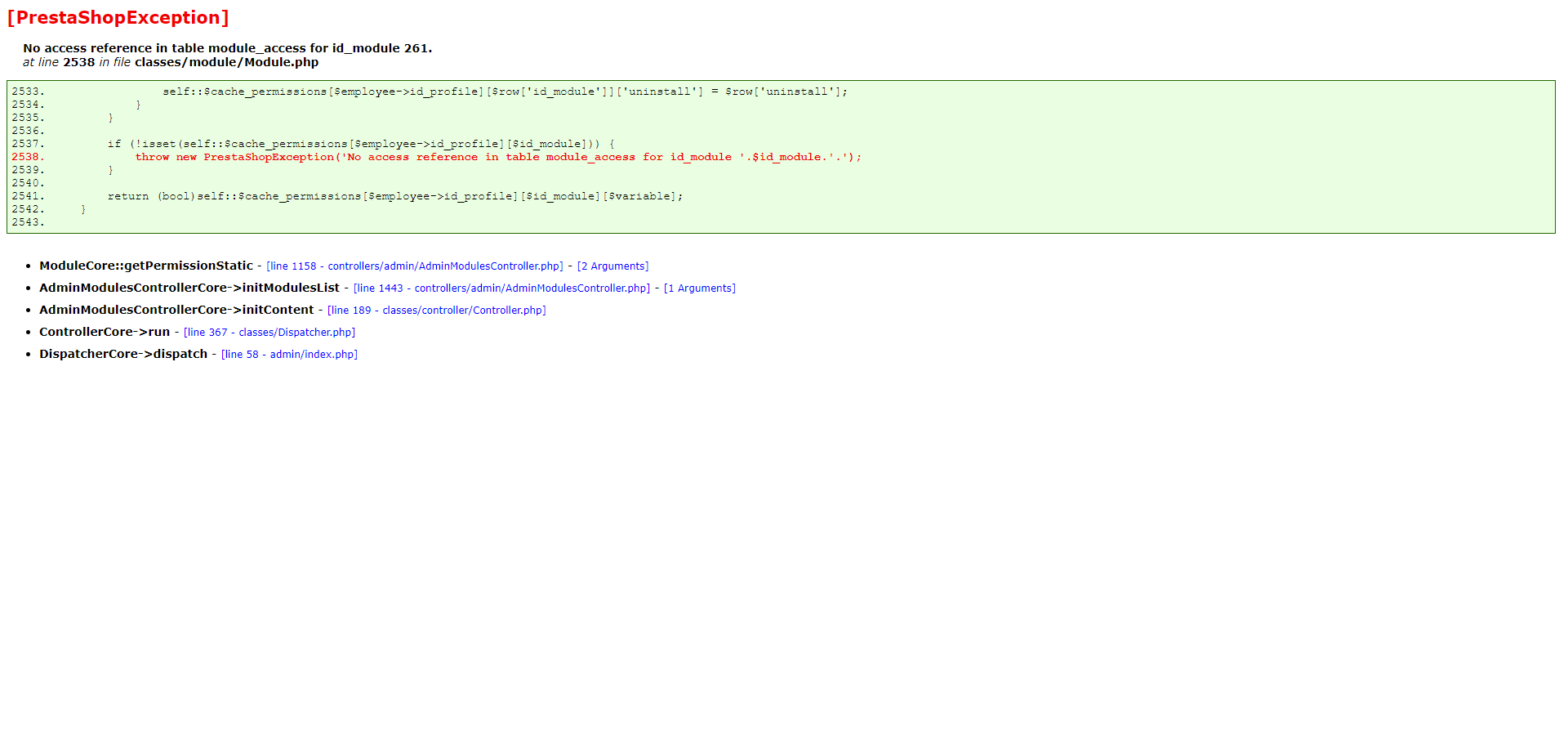Open the line 1158 AdminModulesController.php link
The width and height of the screenshot is (1568, 751).
pos(415,266)
